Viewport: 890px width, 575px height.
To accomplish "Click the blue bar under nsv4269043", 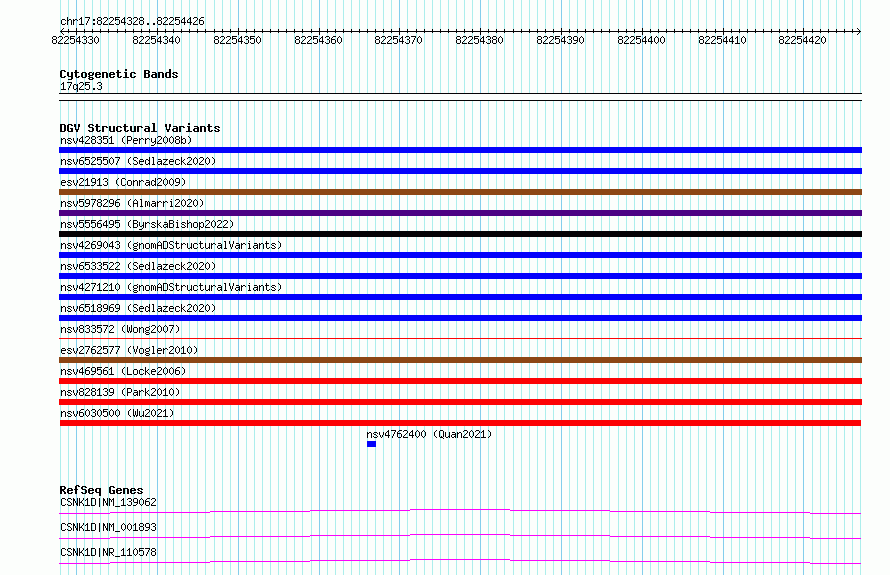I will (460, 255).
